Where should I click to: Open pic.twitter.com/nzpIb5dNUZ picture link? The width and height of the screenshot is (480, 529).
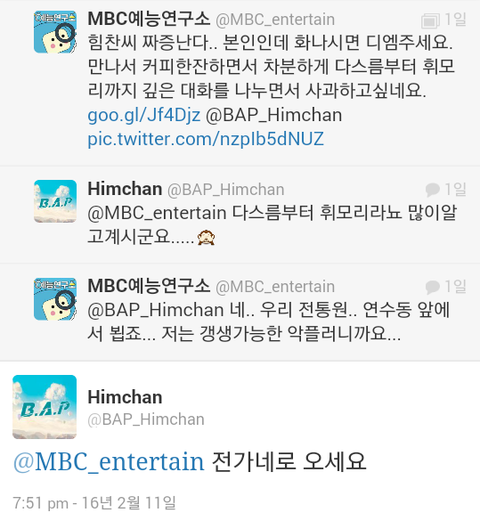(x=206, y=139)
